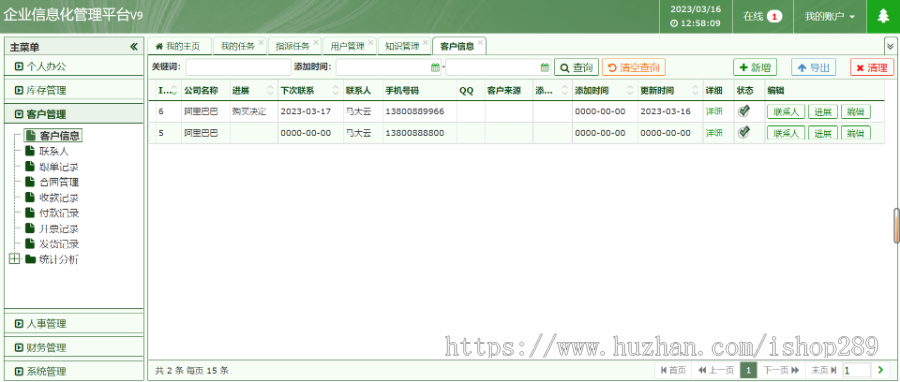Click the page number input box
This screenshot has width=900, height=382.
tap(856, 370)
